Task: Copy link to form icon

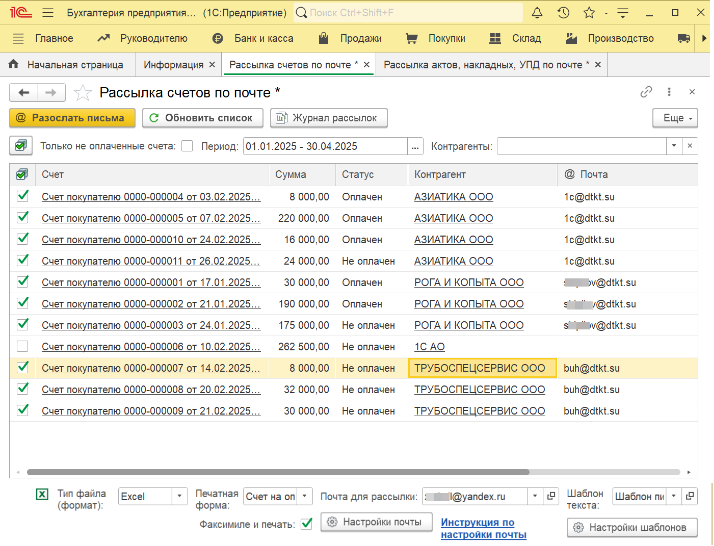Action: click(646, 92)
